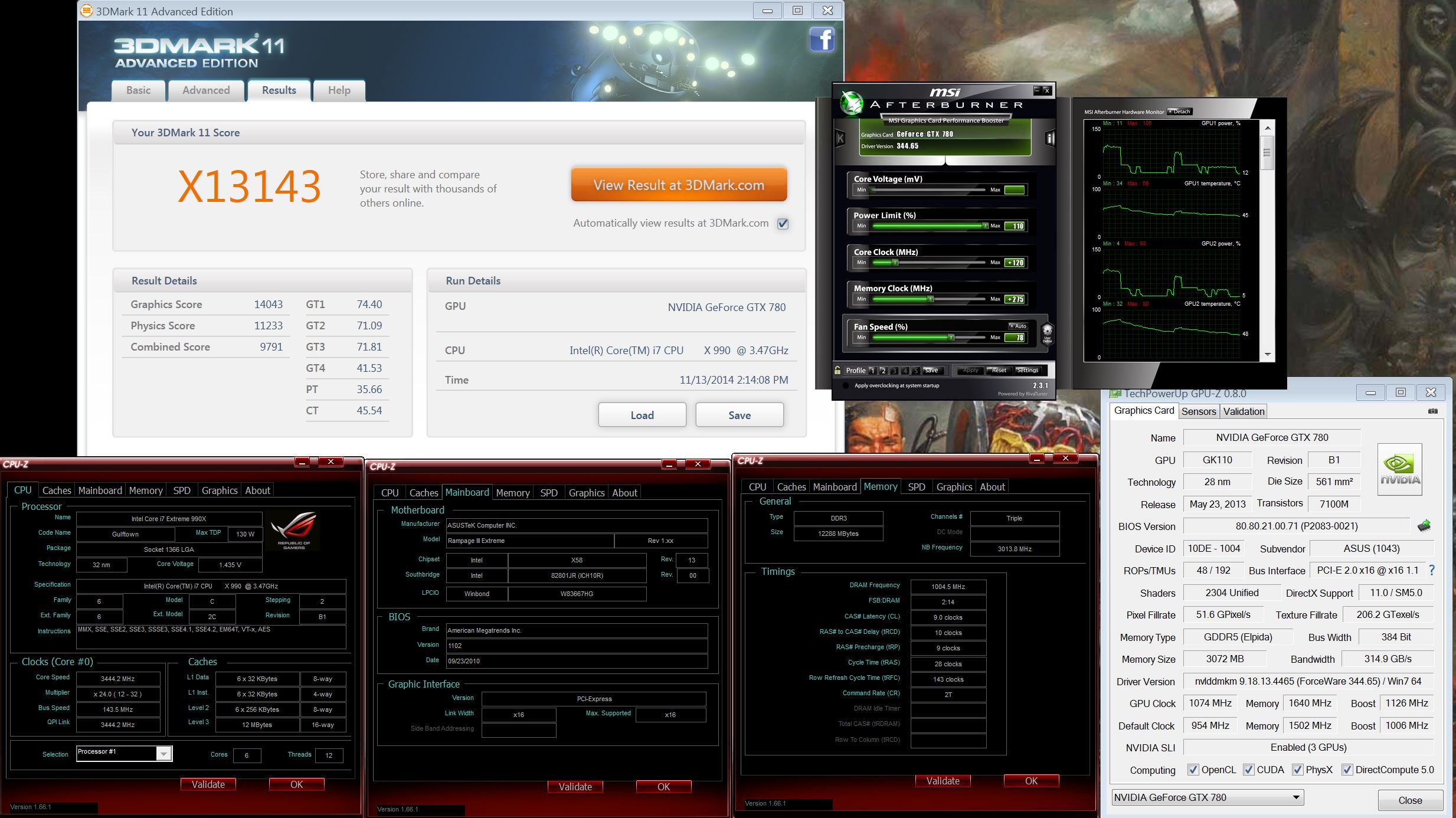Open Afterburner Settings button
The image size is (1456, 818).
[1027, 370]
